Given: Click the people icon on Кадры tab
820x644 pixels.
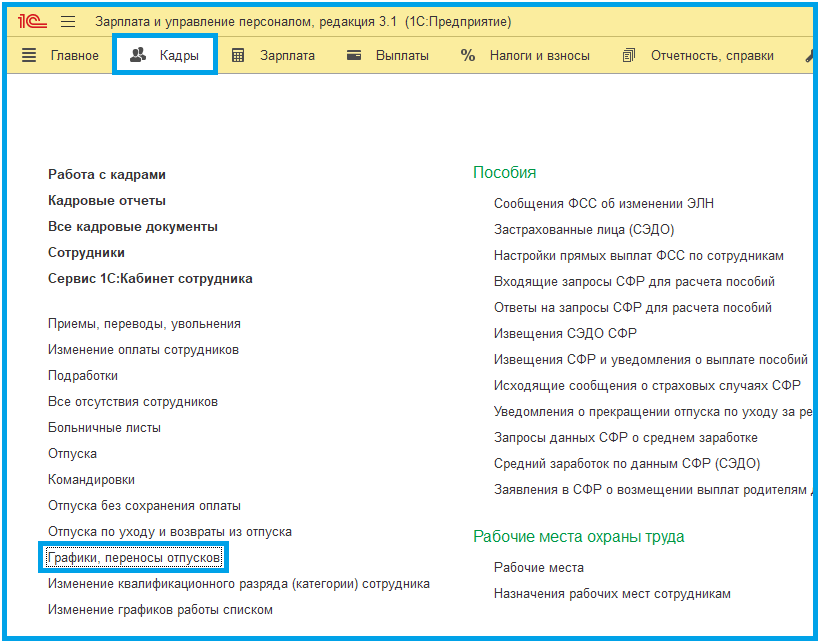Looking at the screenshot, I should 139,55.
